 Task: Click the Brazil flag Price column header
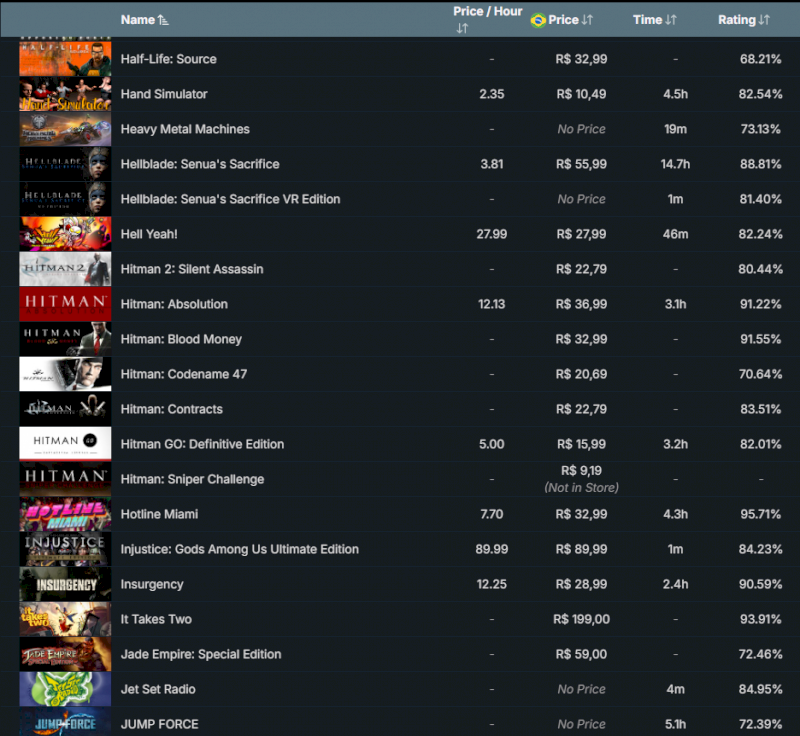(562, 20)
